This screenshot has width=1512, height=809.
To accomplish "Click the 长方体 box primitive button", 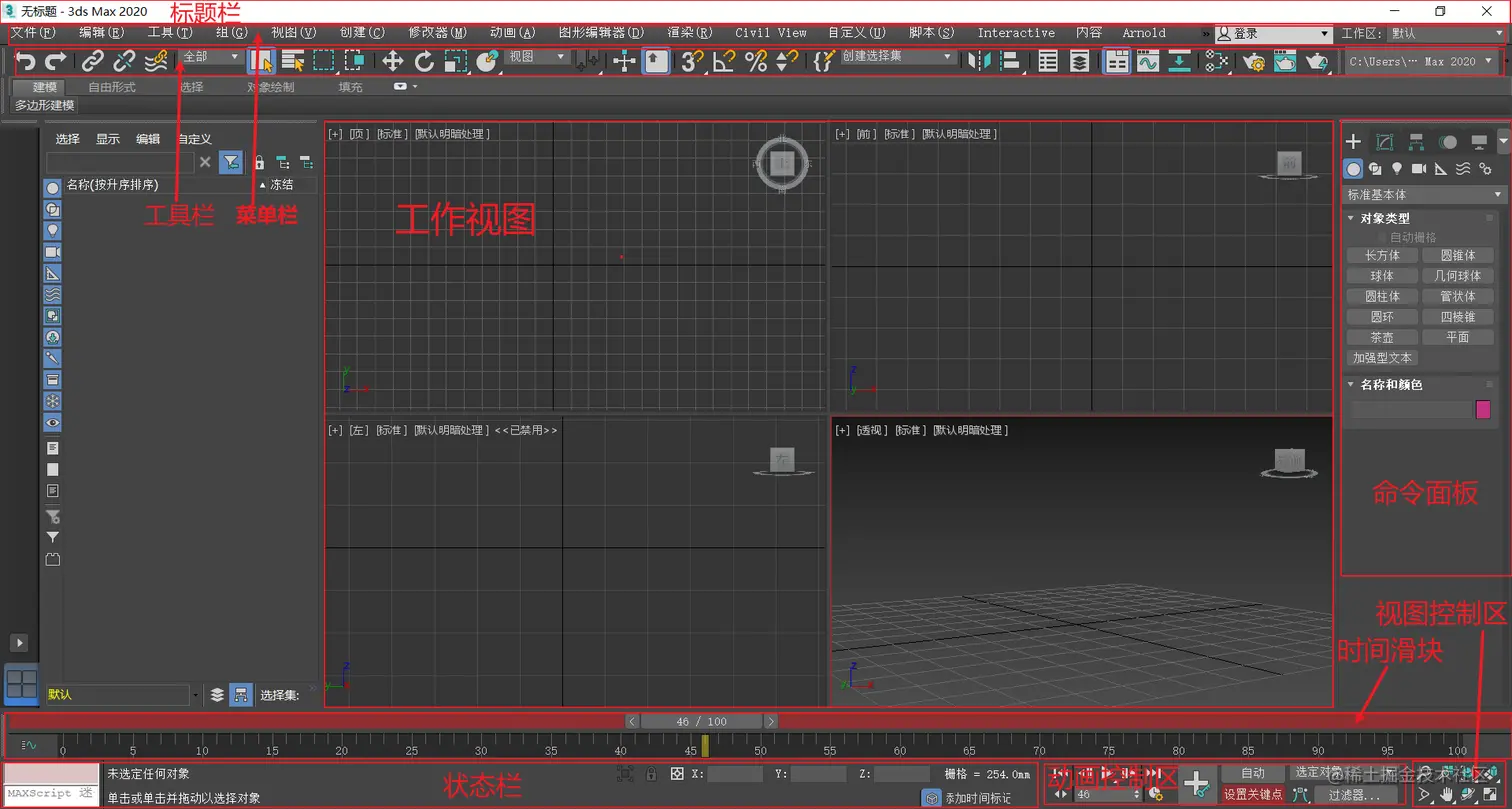I will tap(1382, 256).
